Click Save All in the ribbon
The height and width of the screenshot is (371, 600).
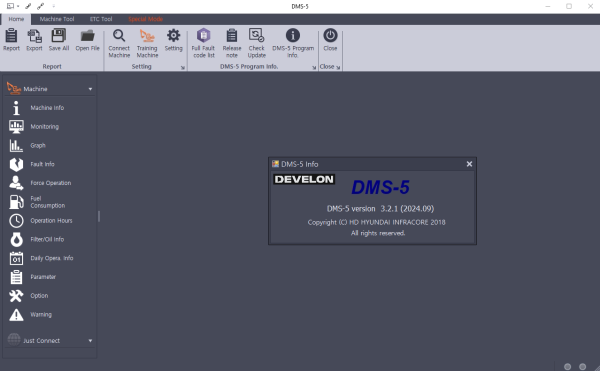(x=59, y=40)
